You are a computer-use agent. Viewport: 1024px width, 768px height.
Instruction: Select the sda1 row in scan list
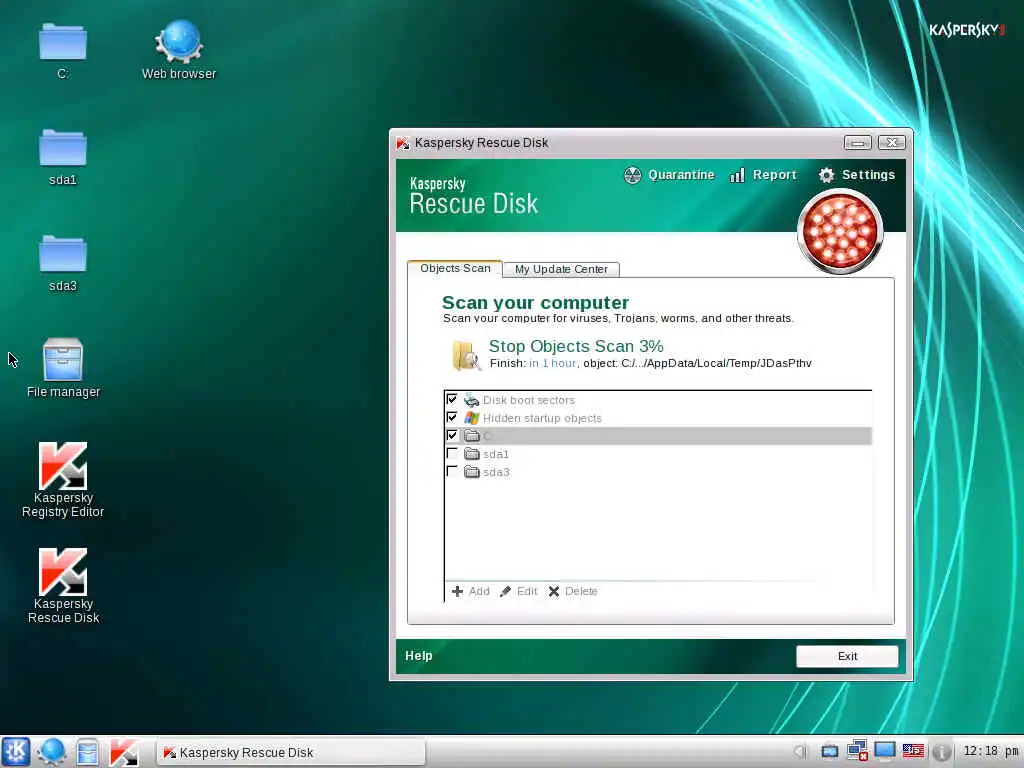[x=658, y=454]
